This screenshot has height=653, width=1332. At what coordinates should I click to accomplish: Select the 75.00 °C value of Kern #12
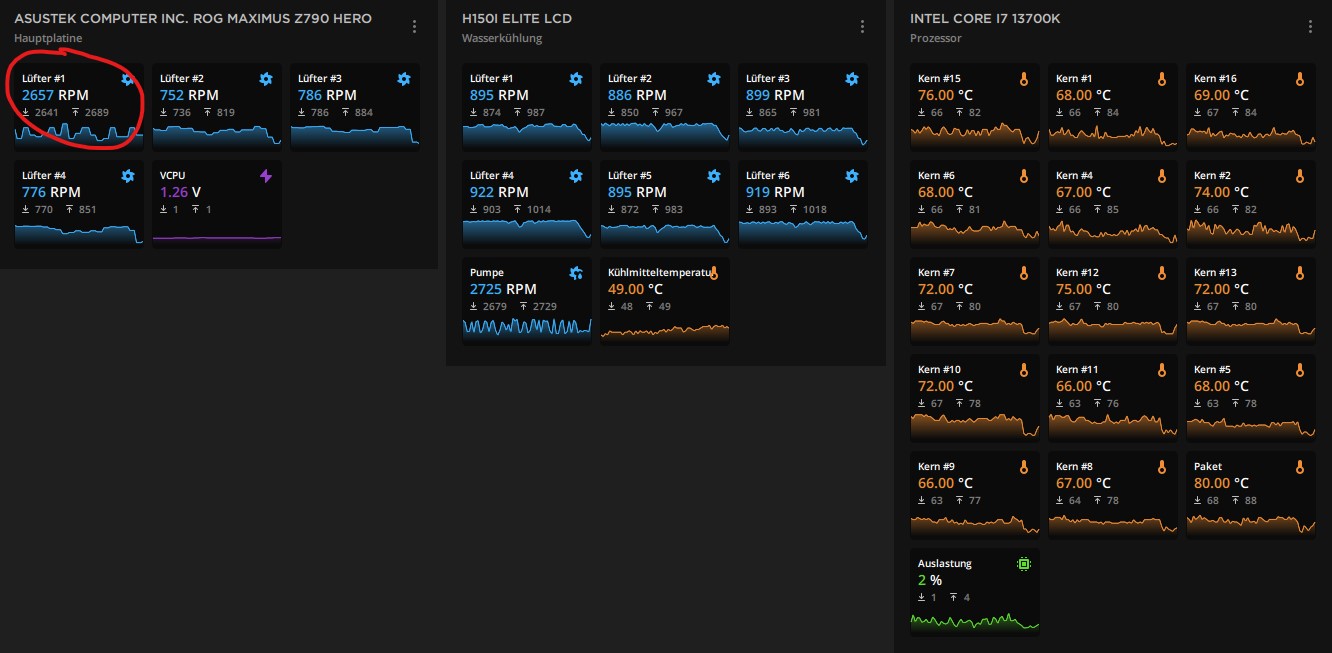pyautogui.click(x=1083, y=289)
